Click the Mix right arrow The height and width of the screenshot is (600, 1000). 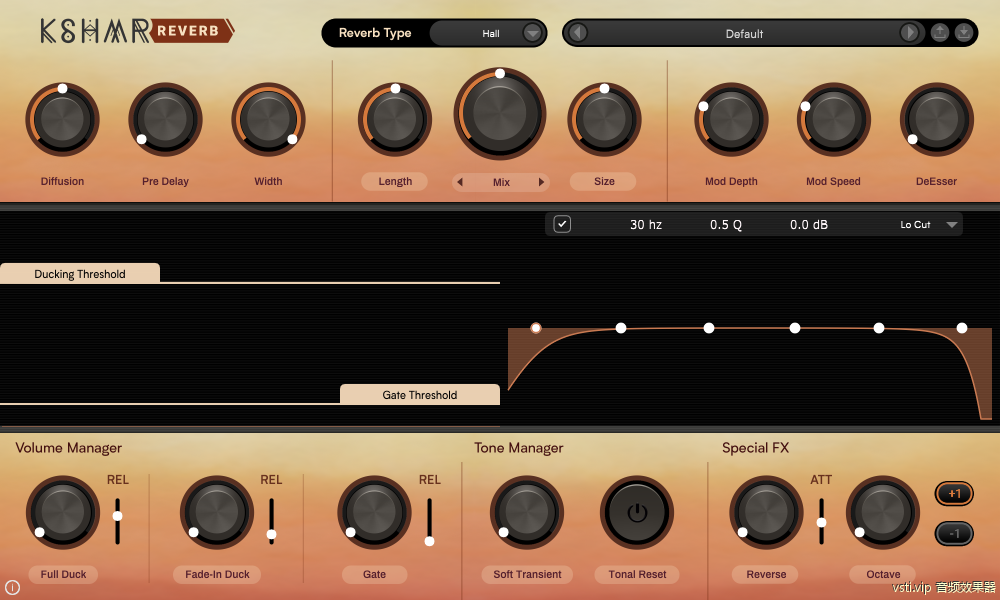541,182
